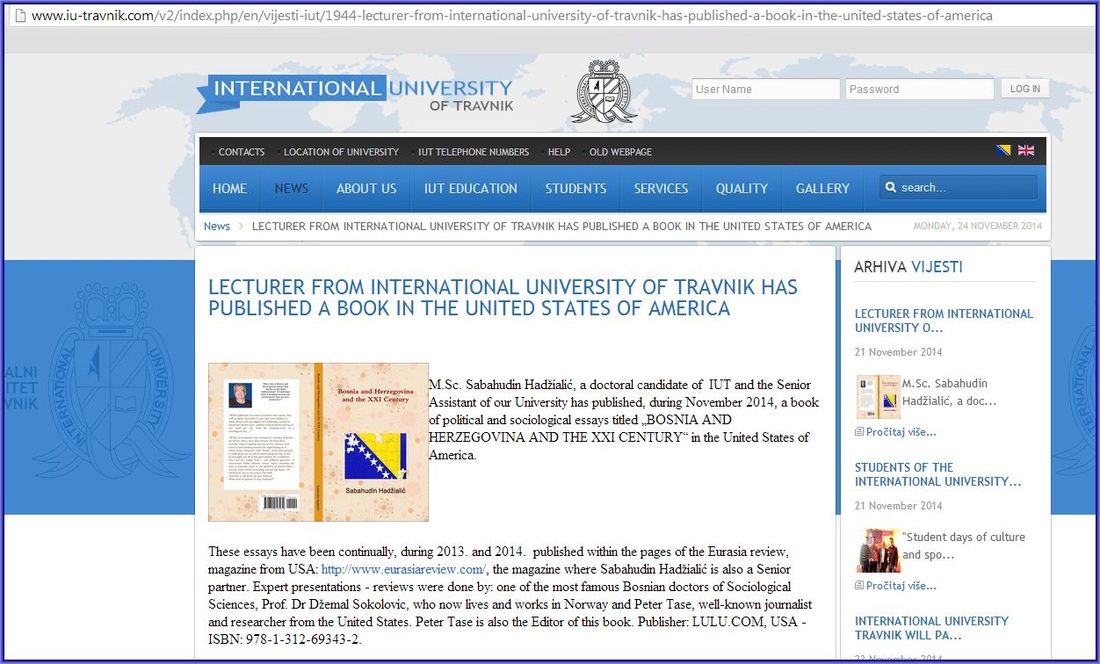Viewport: 1100px width, 664px height.
Task: Open the CONTACTS link
Action: coord(241,151)
